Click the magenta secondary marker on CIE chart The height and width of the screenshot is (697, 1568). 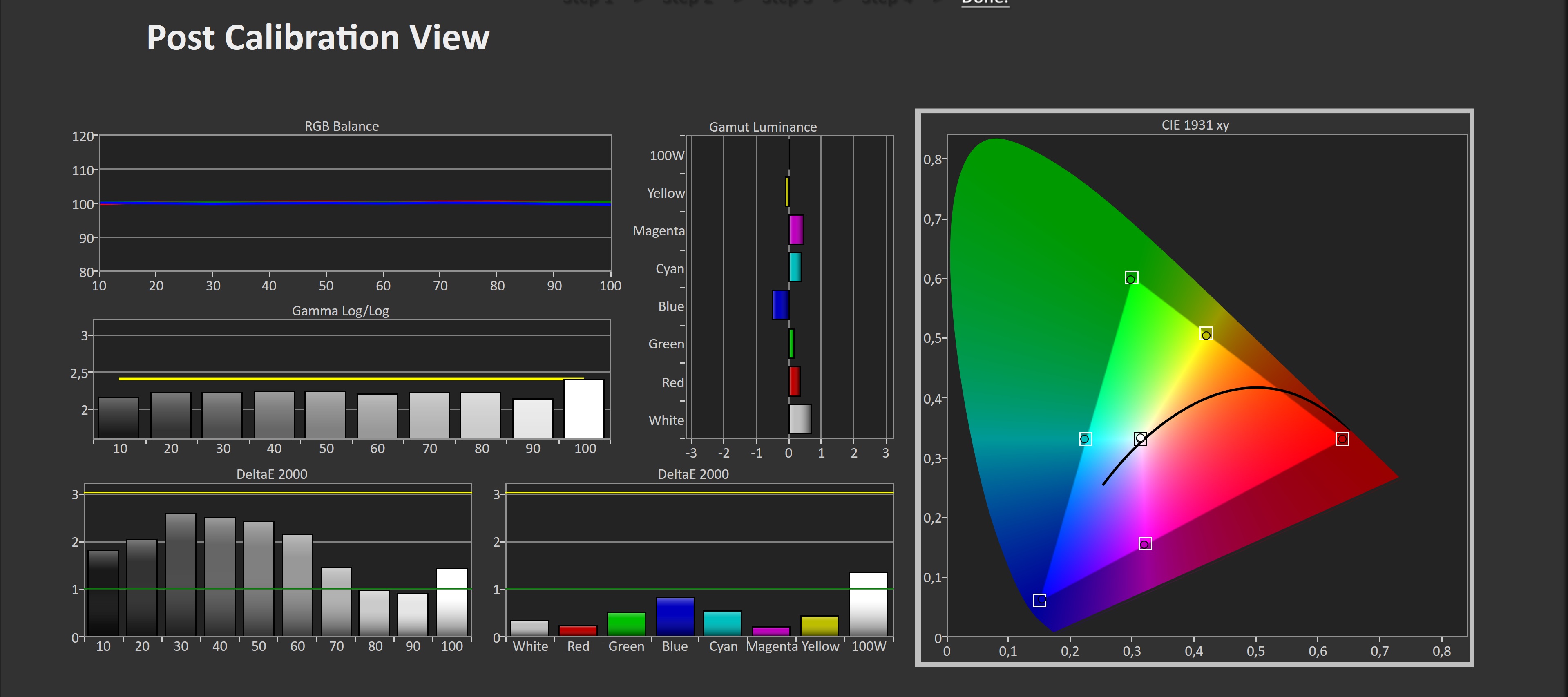pos(1145,544)
